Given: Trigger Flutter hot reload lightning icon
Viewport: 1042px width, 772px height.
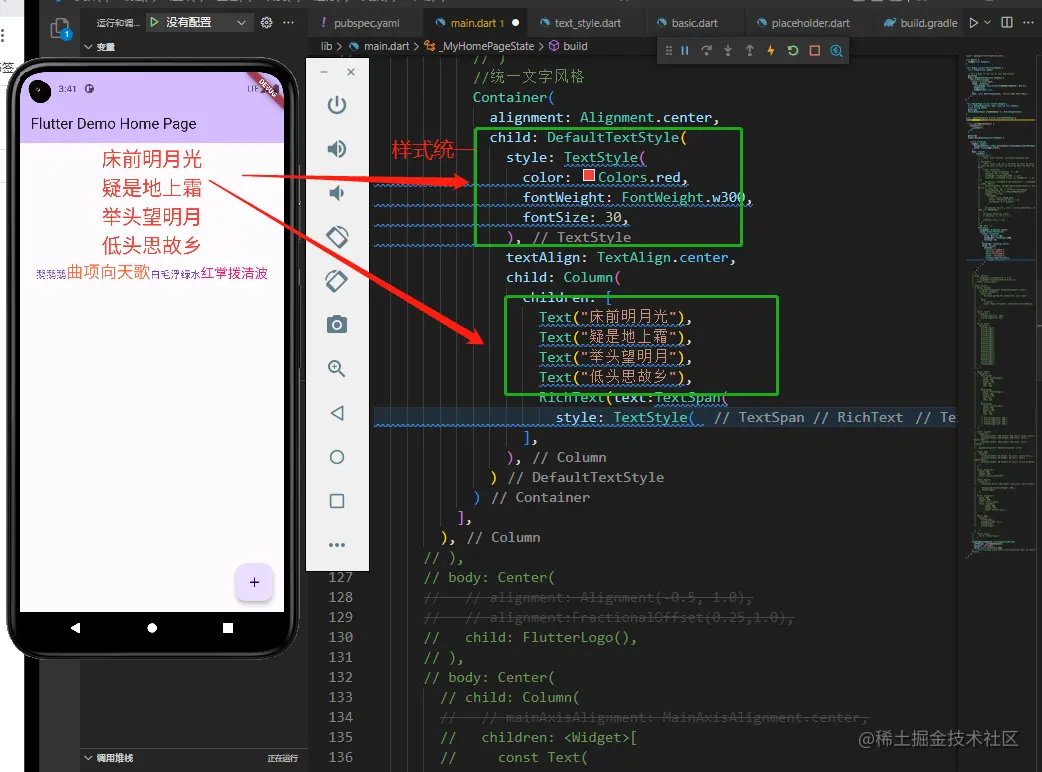Looking at the screenshot, I should tap(771, 50).
